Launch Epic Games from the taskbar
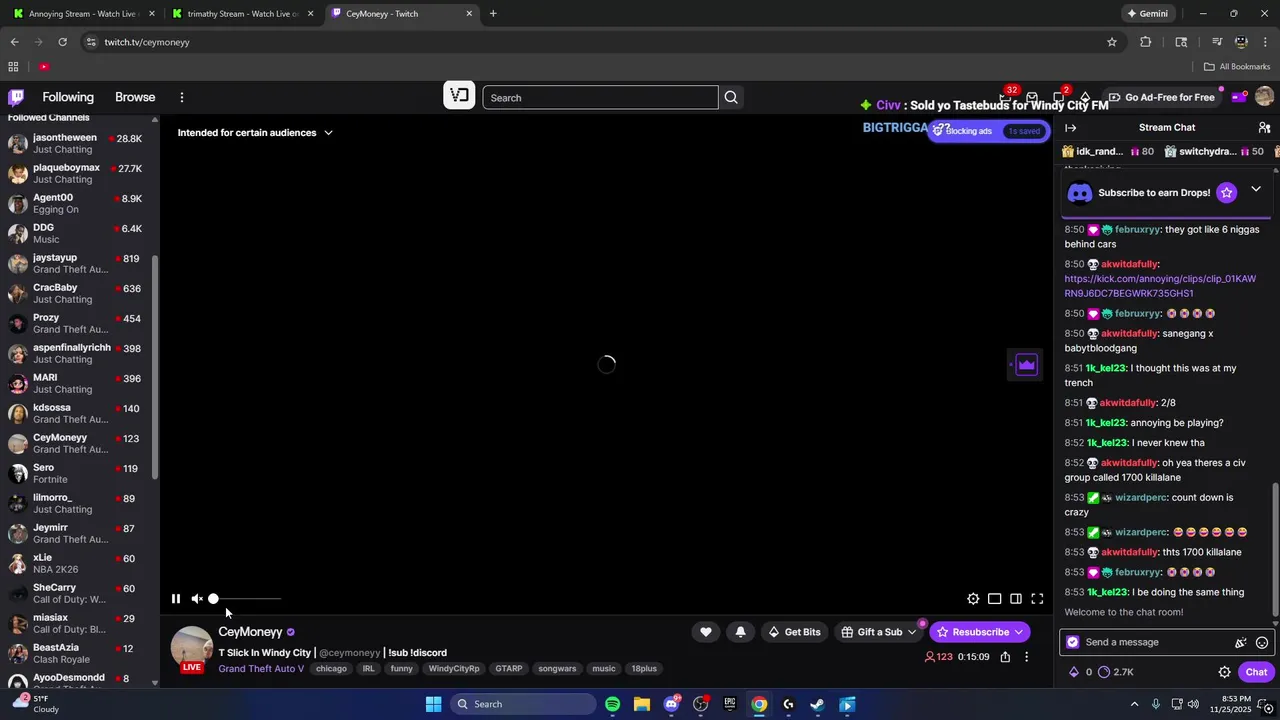1280x720 pixels. pos(730,704)
